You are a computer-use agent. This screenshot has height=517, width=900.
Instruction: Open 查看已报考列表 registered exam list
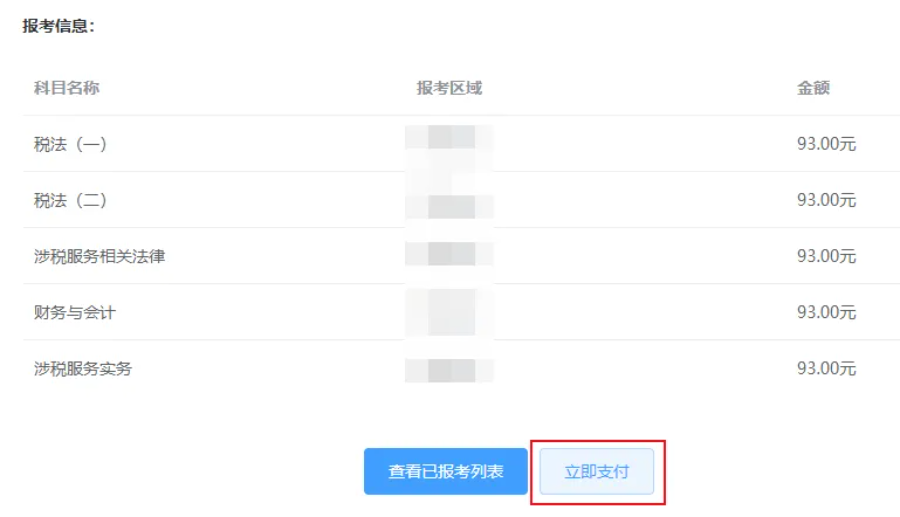[445, 471]
